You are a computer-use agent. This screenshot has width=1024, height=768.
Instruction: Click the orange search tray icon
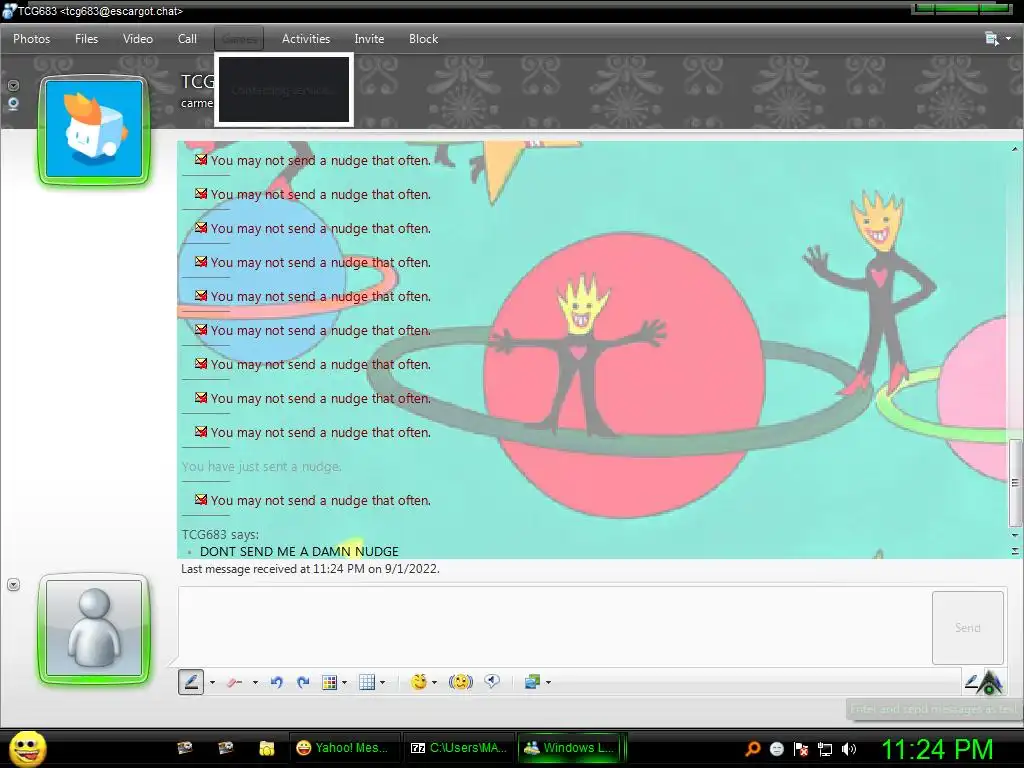pyautogui.click(x=753, y=748)
